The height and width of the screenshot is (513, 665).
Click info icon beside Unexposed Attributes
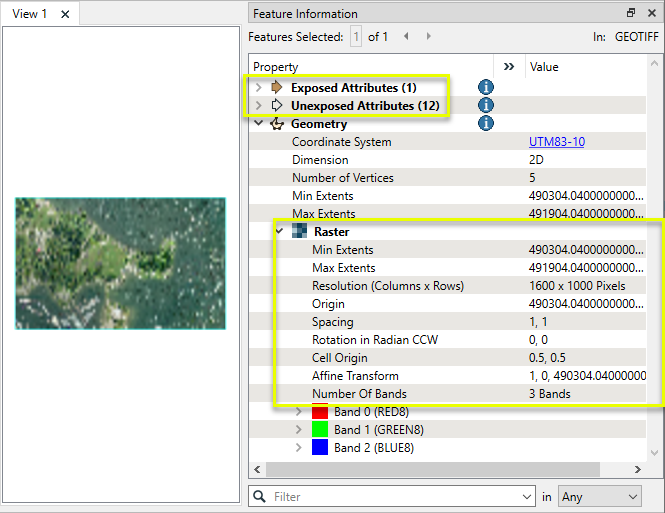point(486,106)
